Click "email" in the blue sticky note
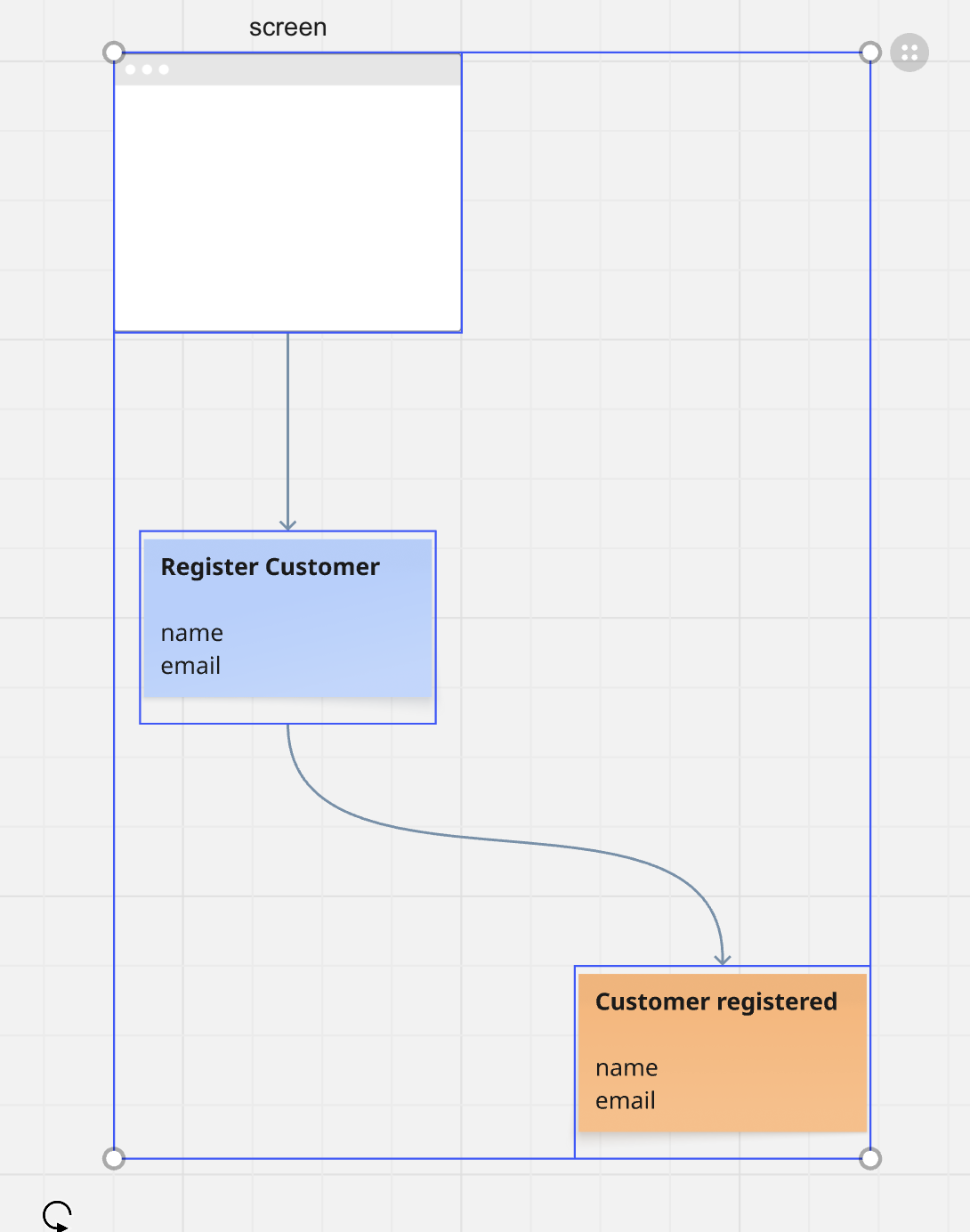 (190, 666)
